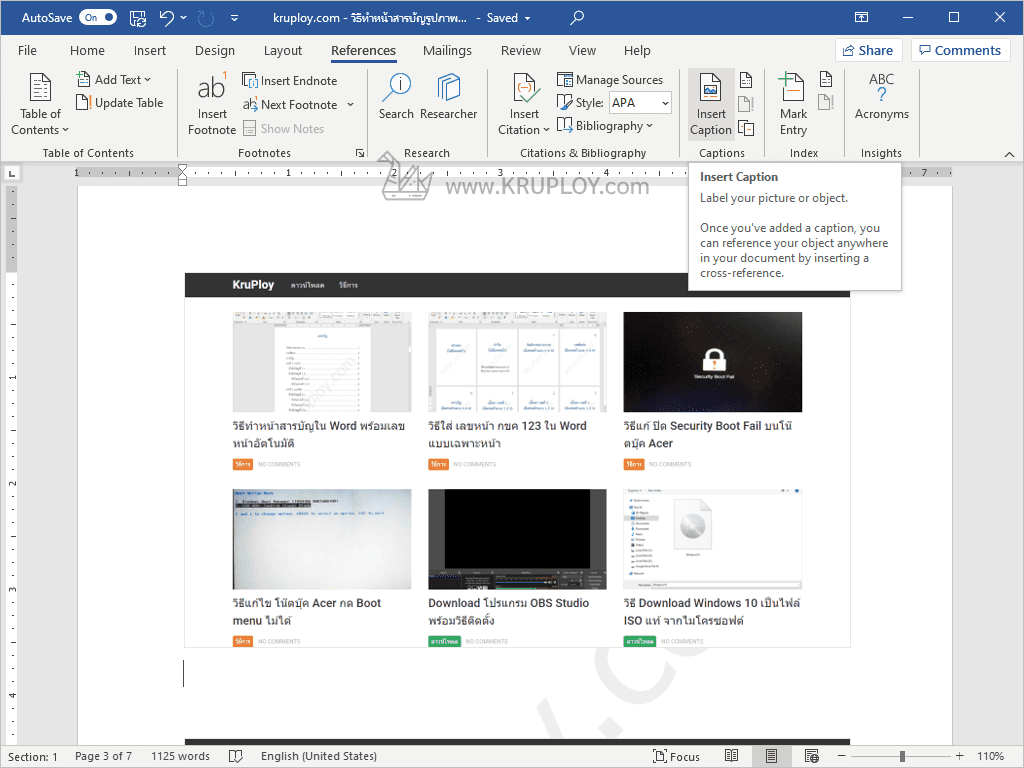Image resolution: width=1024 pixels, height=768 pixels.
Task: Select the References tab
Action: 363,50
